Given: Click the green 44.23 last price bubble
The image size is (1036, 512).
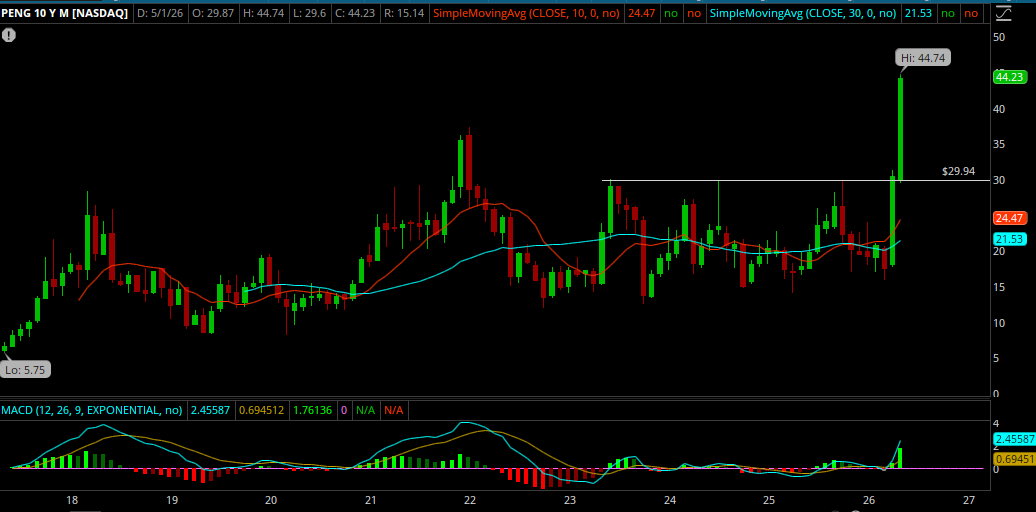Looking at the screenshot, I should 1009,77.
